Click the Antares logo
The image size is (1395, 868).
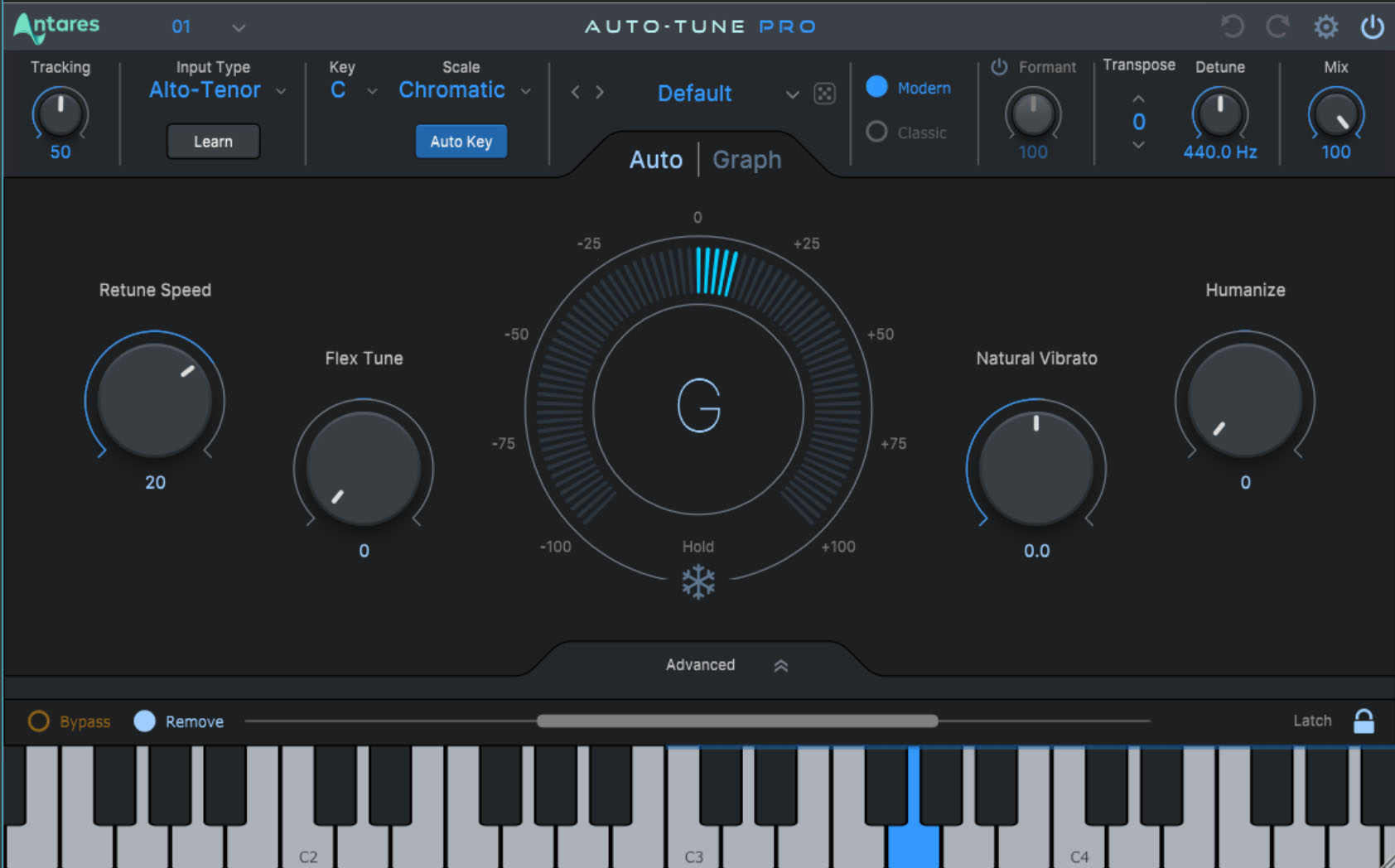56,27
